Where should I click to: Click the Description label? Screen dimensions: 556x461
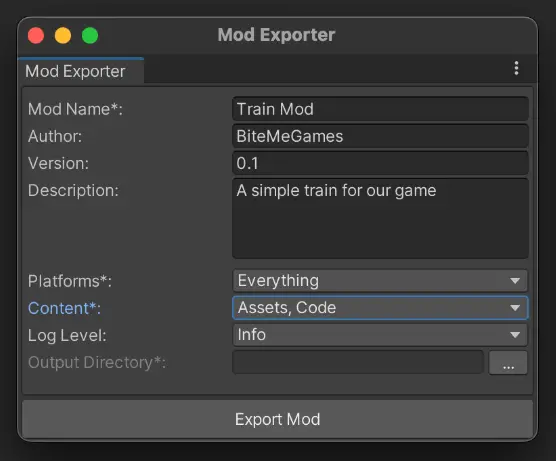click(73, 190)
